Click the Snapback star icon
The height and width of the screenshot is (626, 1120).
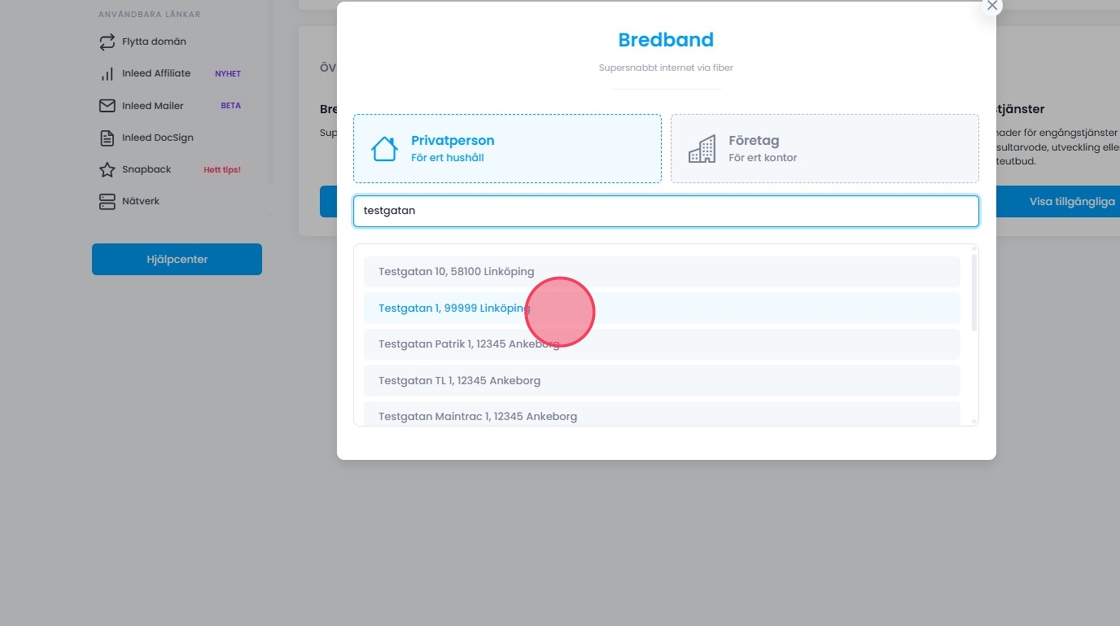107,170
